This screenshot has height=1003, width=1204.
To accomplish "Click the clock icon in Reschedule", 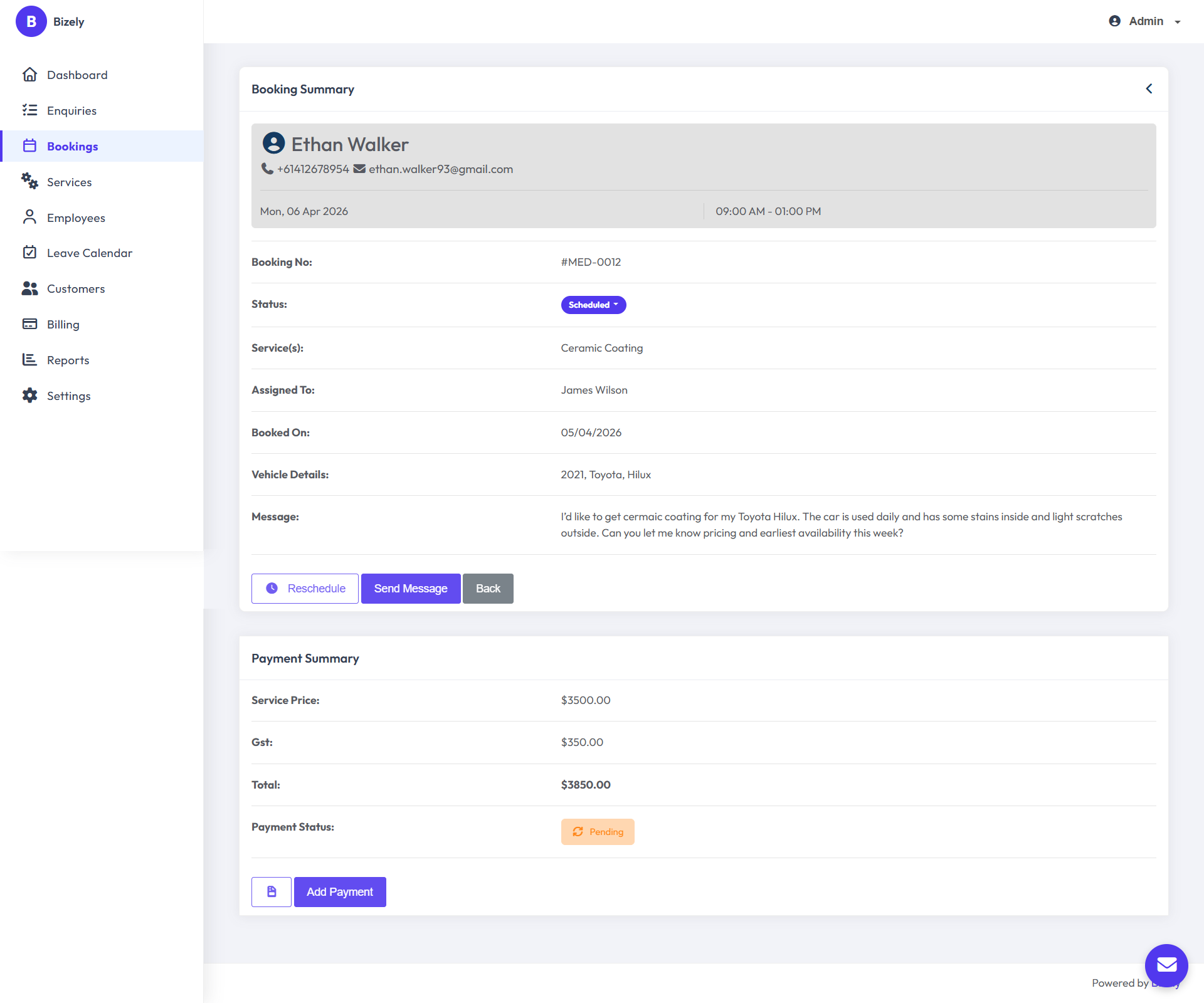I will click(272, 589).
